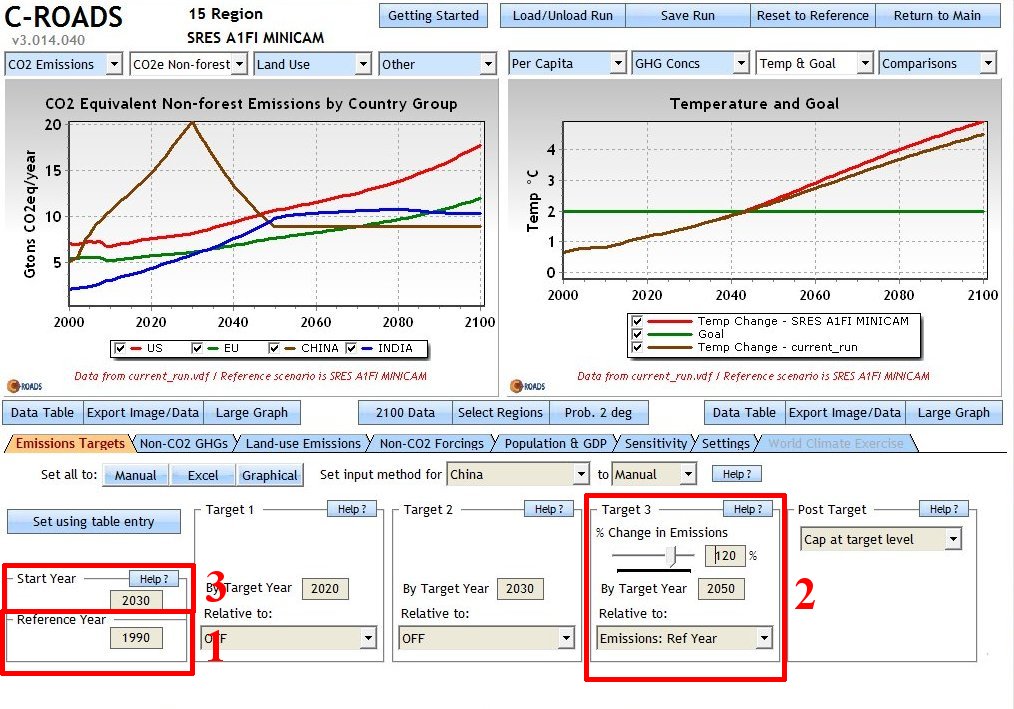Export Image/Data for the temperature graph
1014x709 pixels.
point(845,413)
